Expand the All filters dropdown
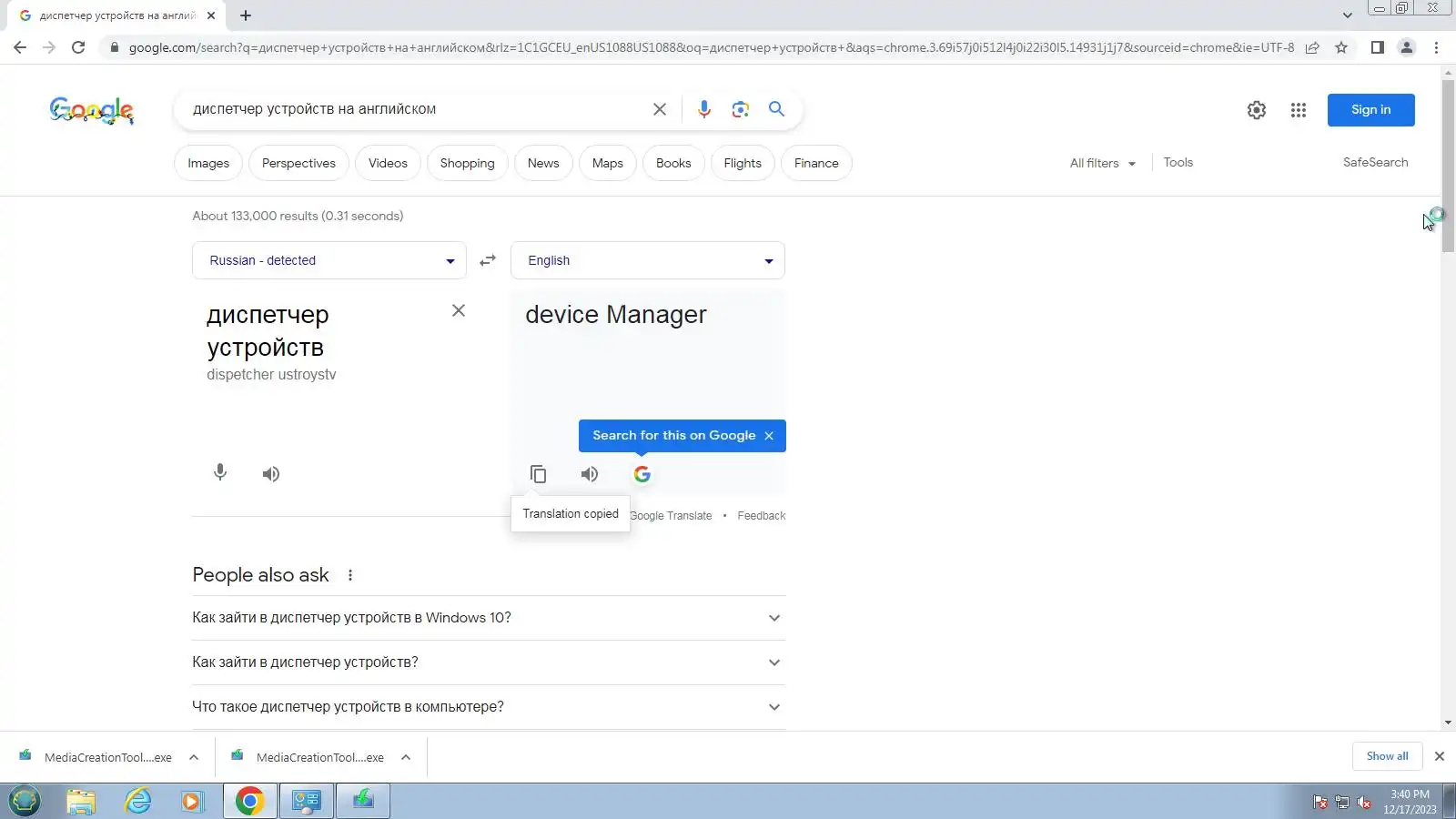Viewport: 1456px width, 819px height. pyautogui.click(x=1103, y=163)
